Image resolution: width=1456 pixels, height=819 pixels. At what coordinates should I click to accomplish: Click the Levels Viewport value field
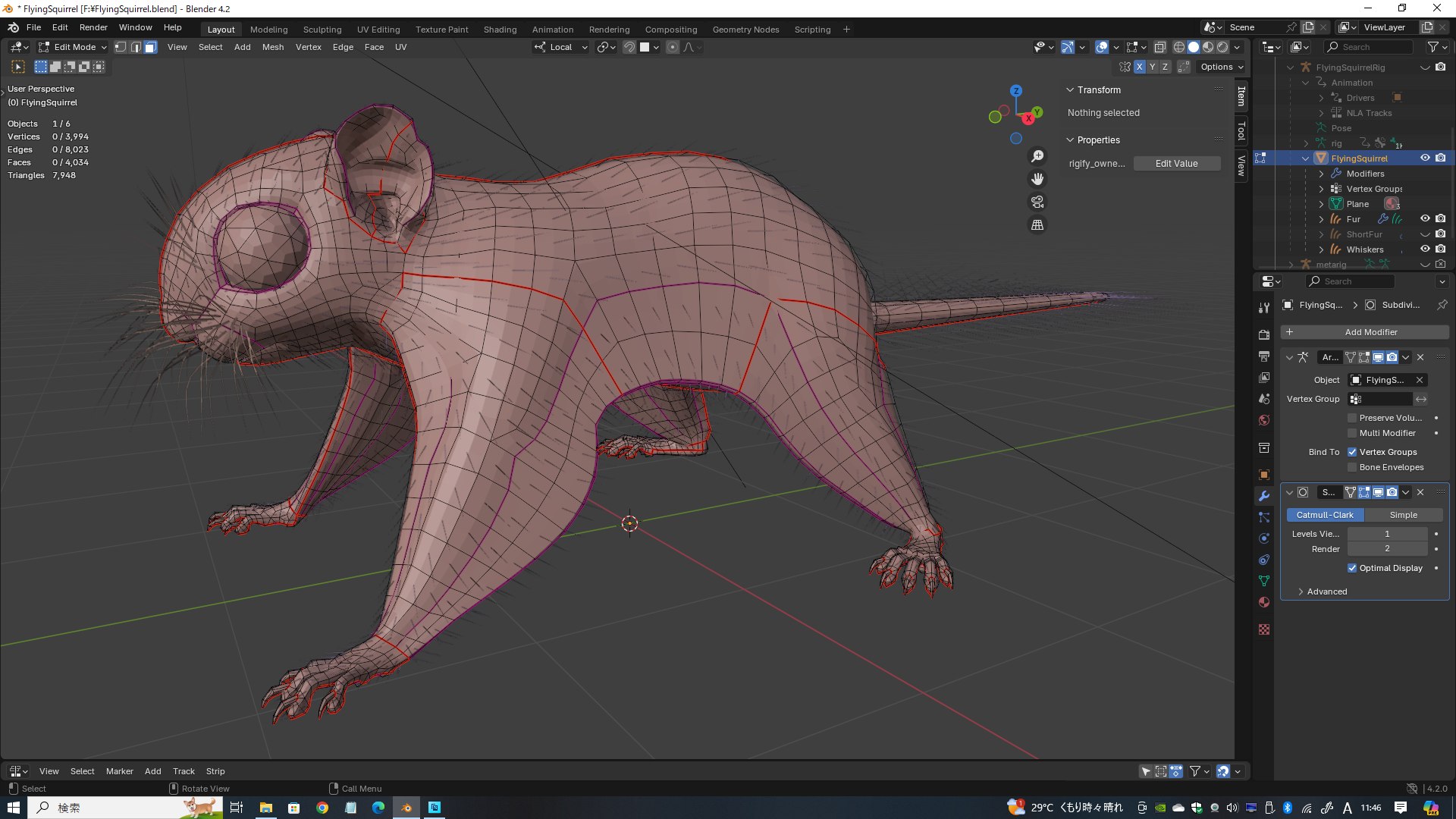tap(1387, 534)
